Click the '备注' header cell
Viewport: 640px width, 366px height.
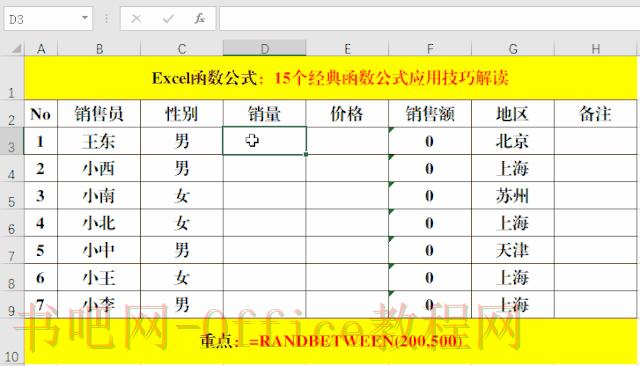[x=596, y=114]
